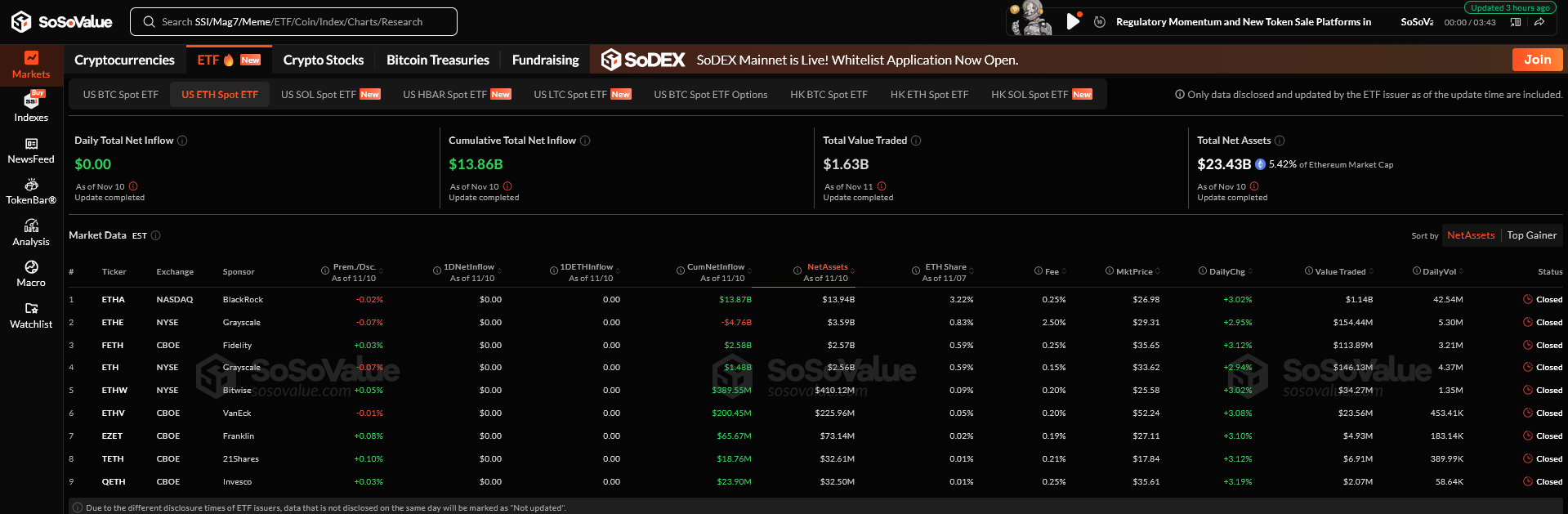Viewport: 1568px width, 514px height.
Task: Open Data Analysis in the sidebar
Action: point(31,233)
